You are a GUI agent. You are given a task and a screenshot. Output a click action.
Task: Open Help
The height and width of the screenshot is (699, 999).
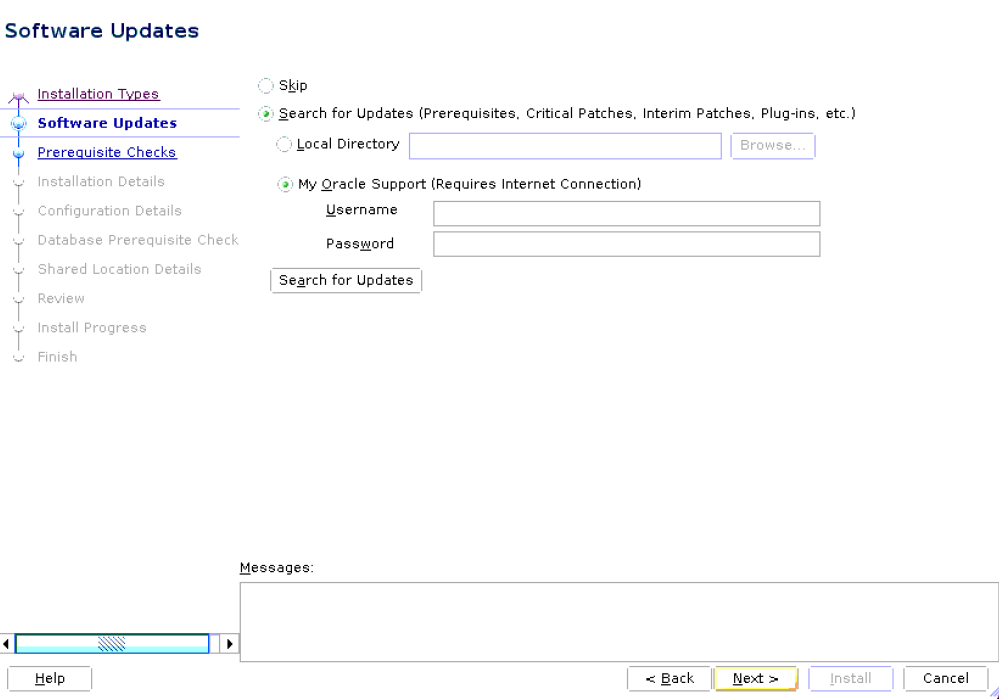click(48, 678)
